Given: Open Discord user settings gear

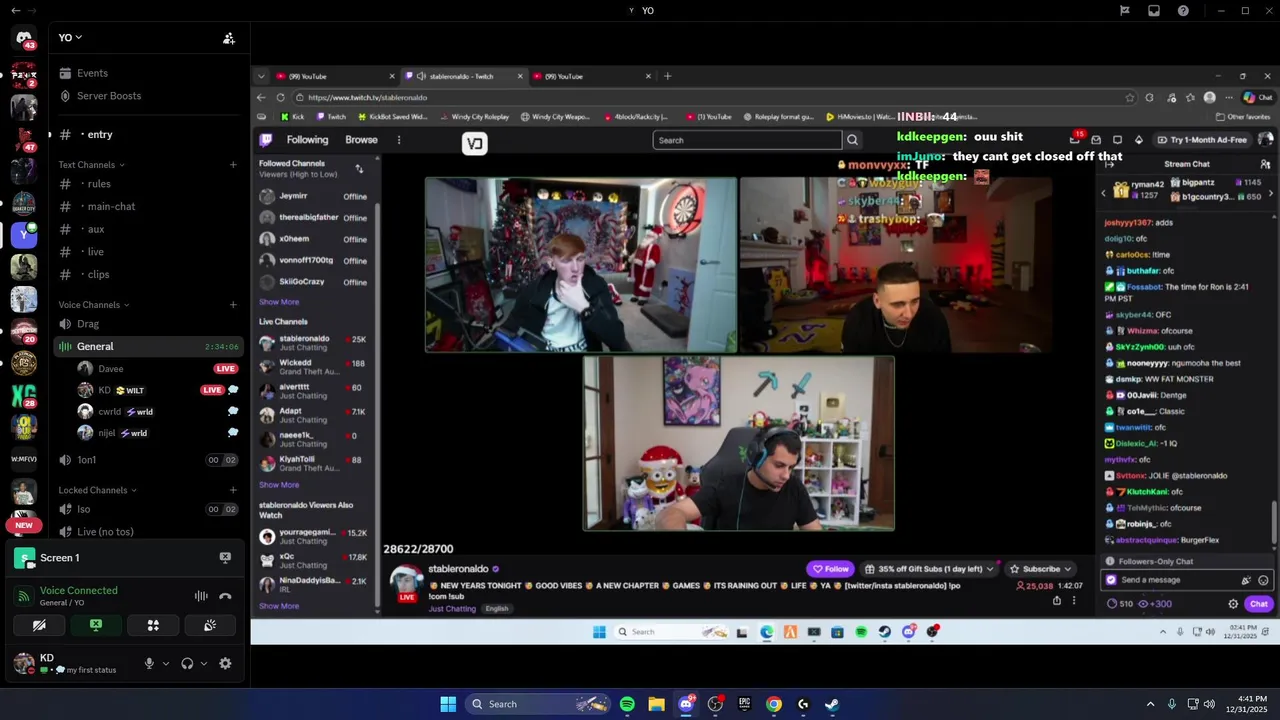Looking at the screenshot, I should (225, 663).
